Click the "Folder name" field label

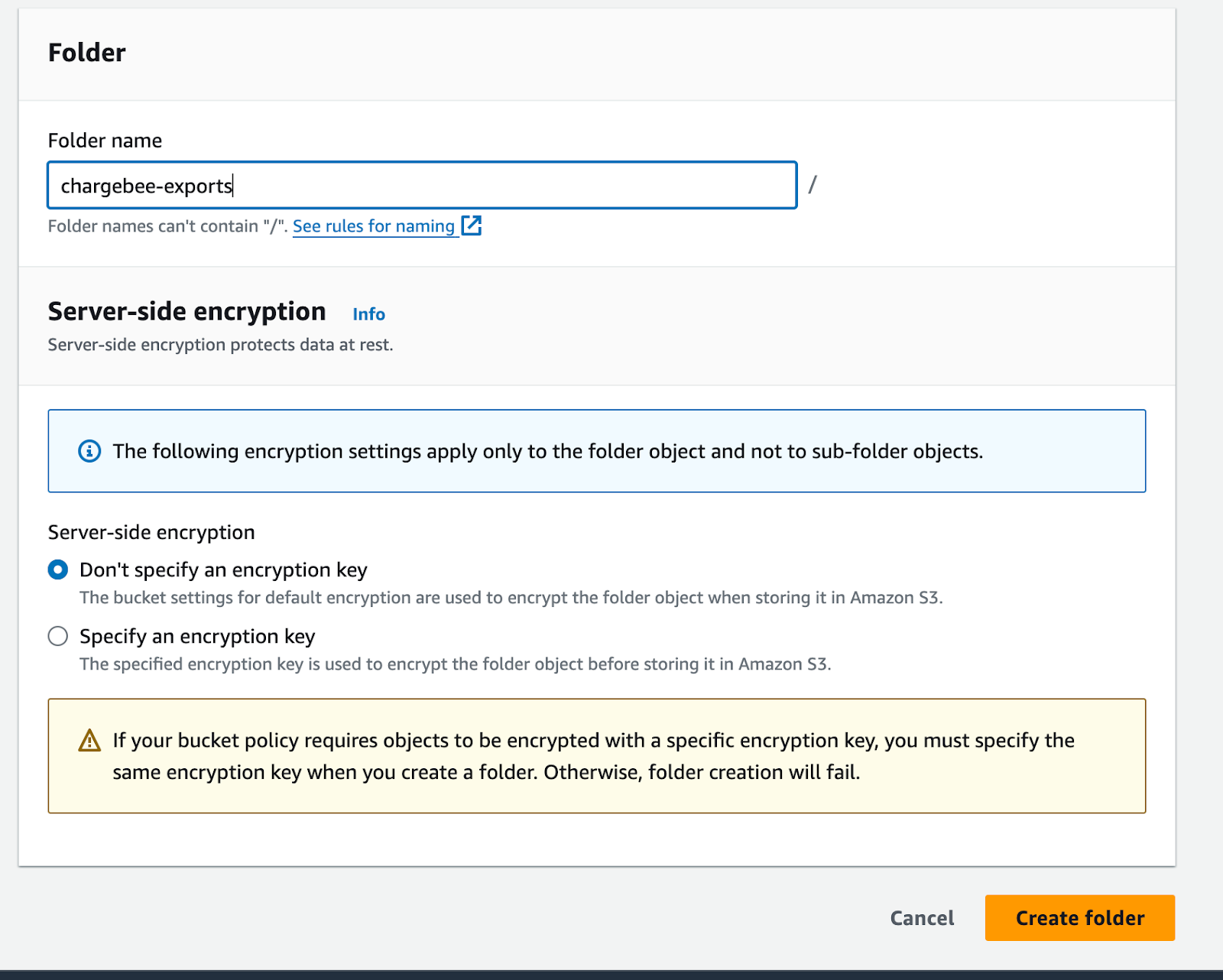[105, 141]
